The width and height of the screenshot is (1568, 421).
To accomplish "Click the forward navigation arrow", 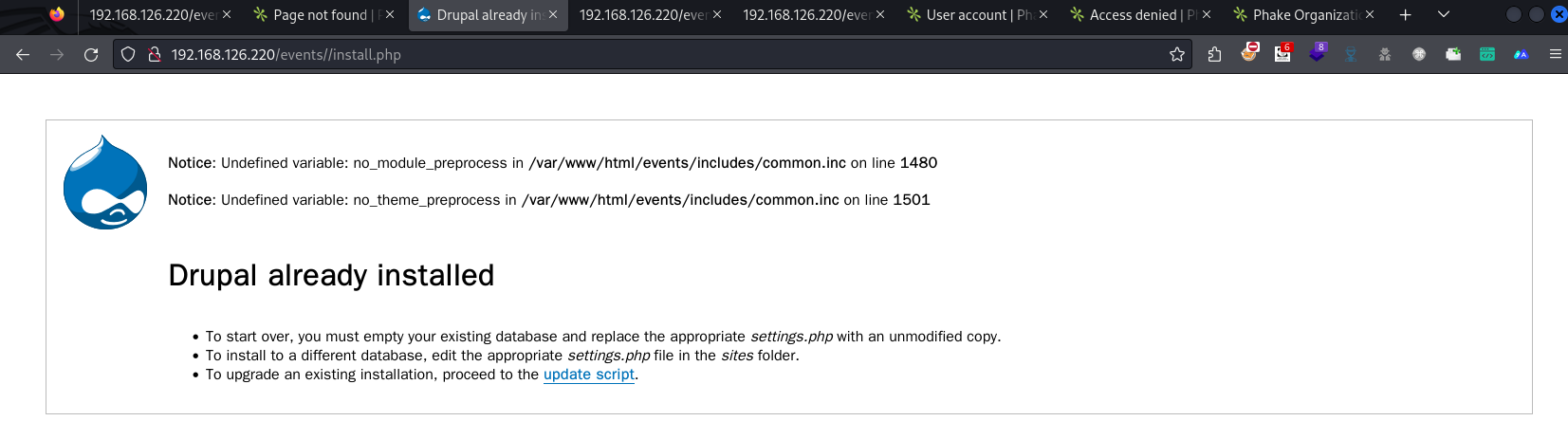I will click(x=57, y=55).
